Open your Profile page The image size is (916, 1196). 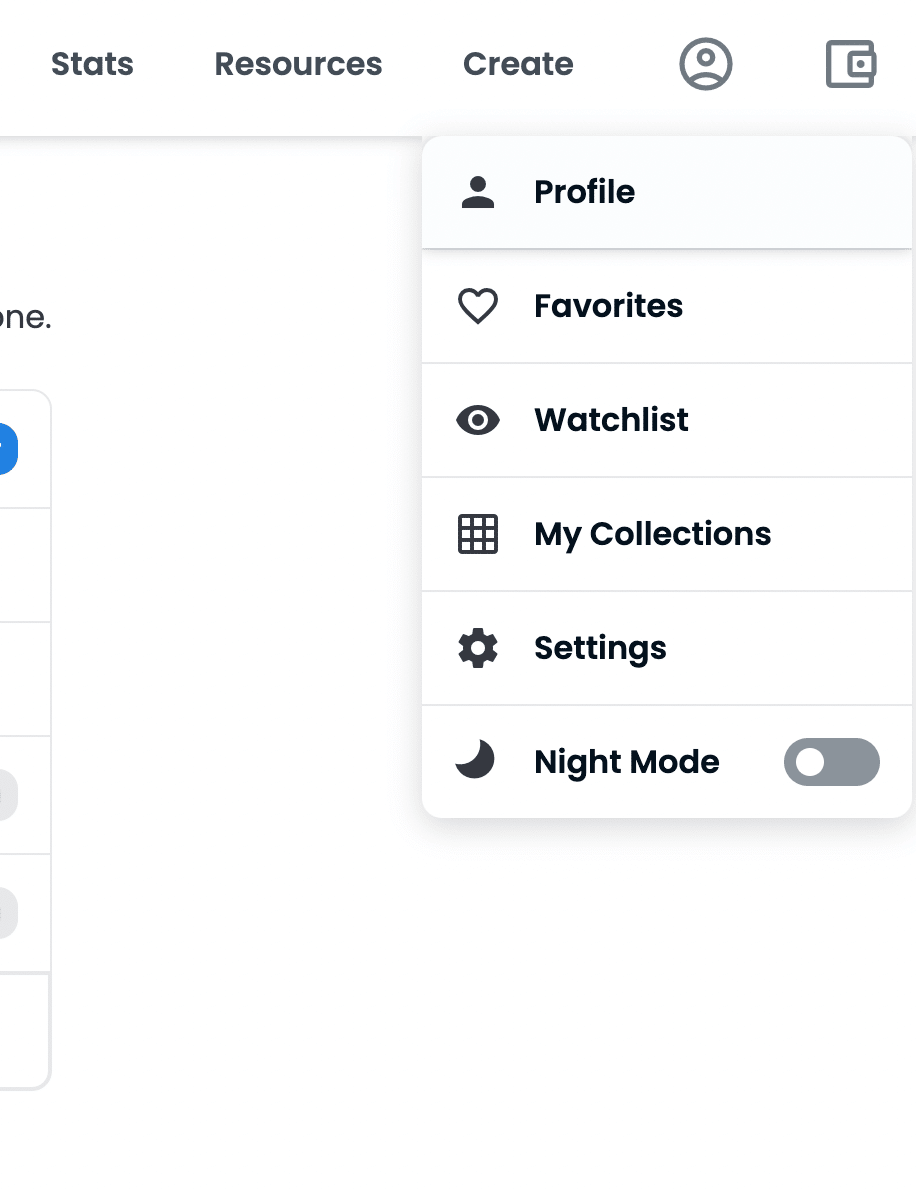coord(584,191)
